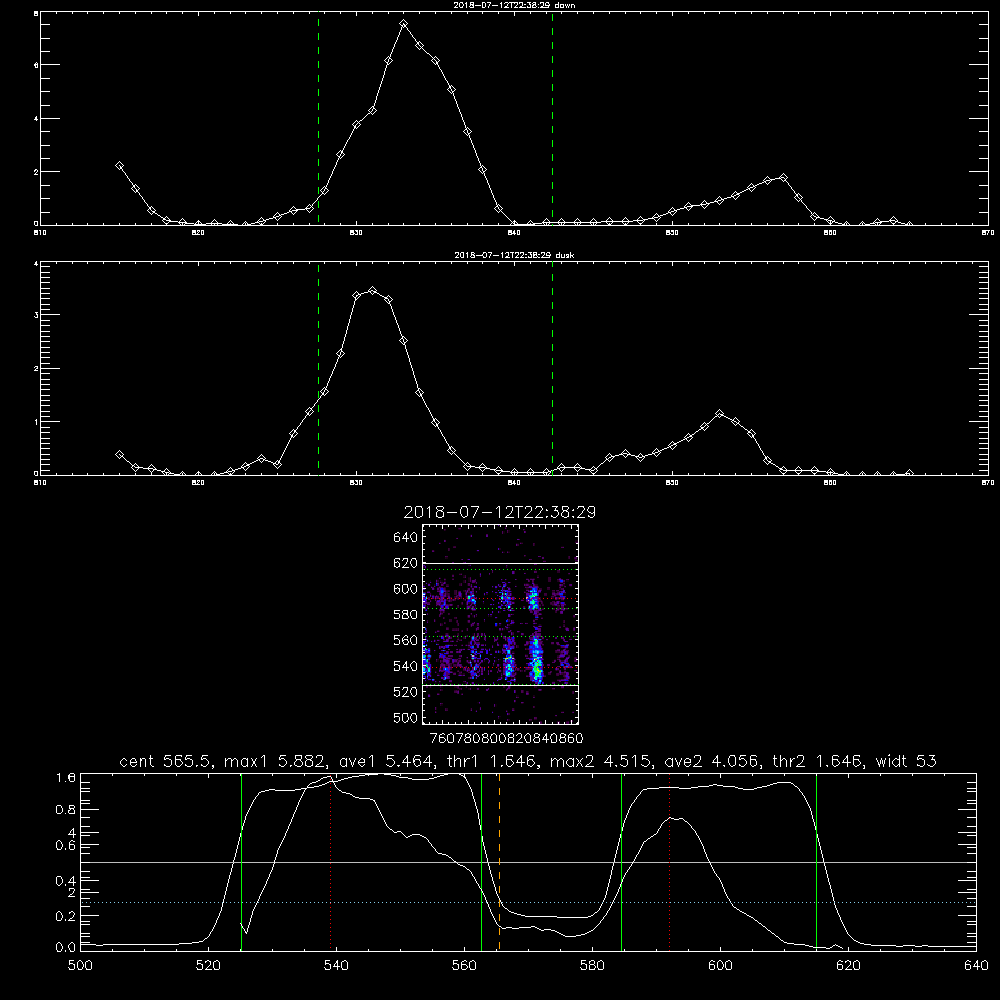The image size is (1000, 1000).
Task: Click the '500' x-axis label of bottom plot
Action: [x=80, y=966]
